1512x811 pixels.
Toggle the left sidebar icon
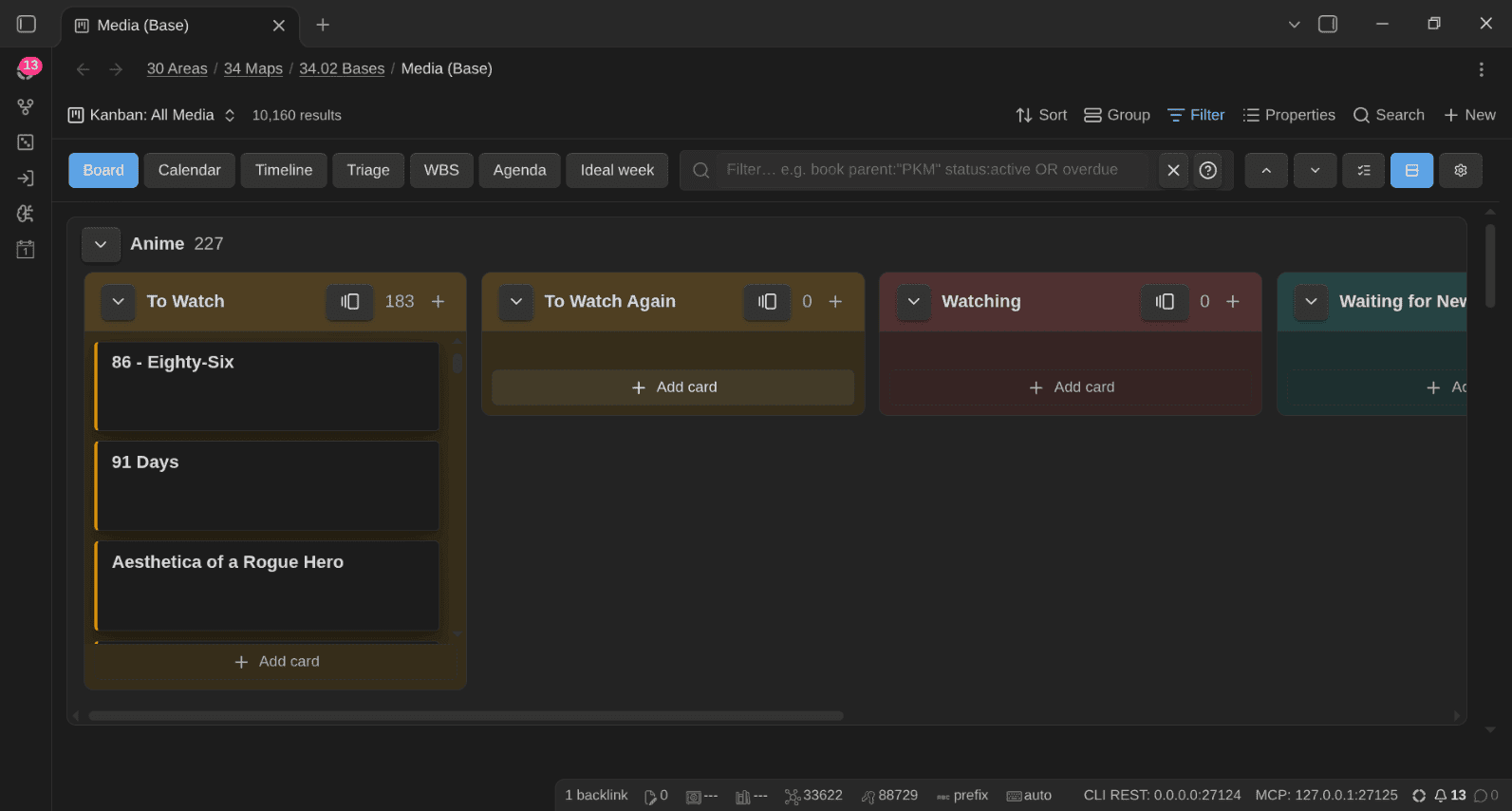tap(27, 24)
